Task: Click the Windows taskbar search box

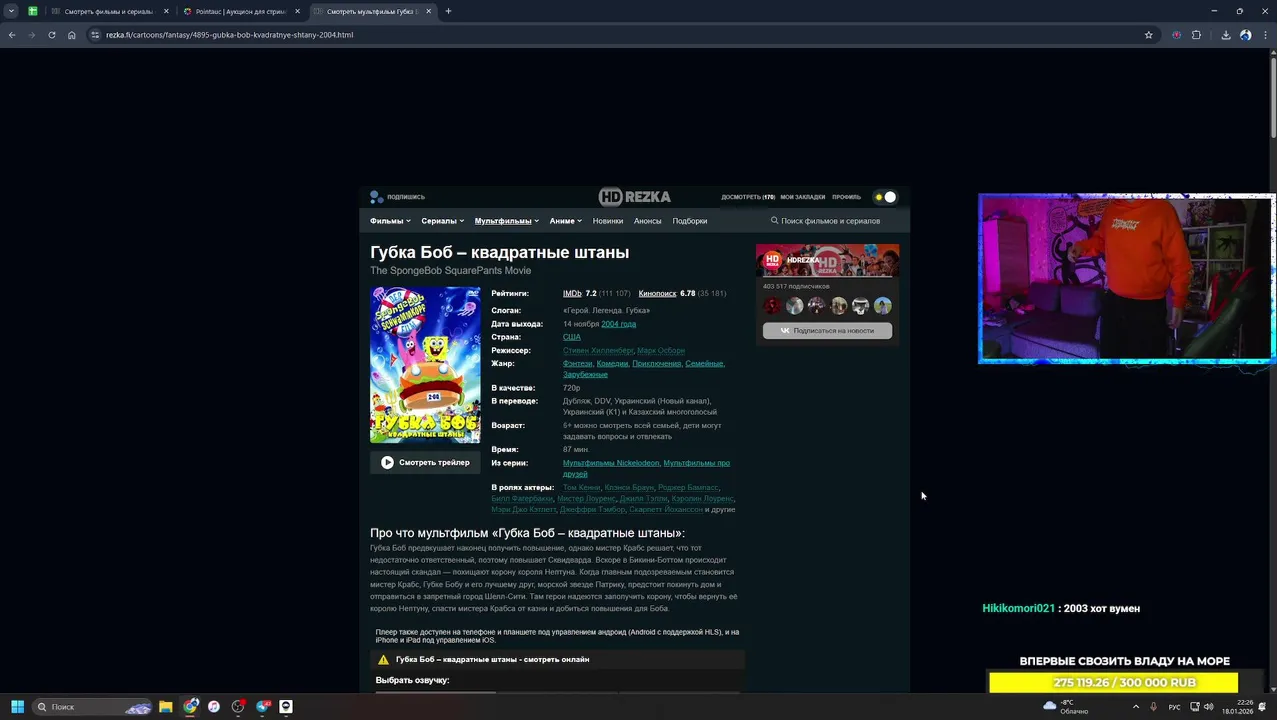Action: (93, 706)
